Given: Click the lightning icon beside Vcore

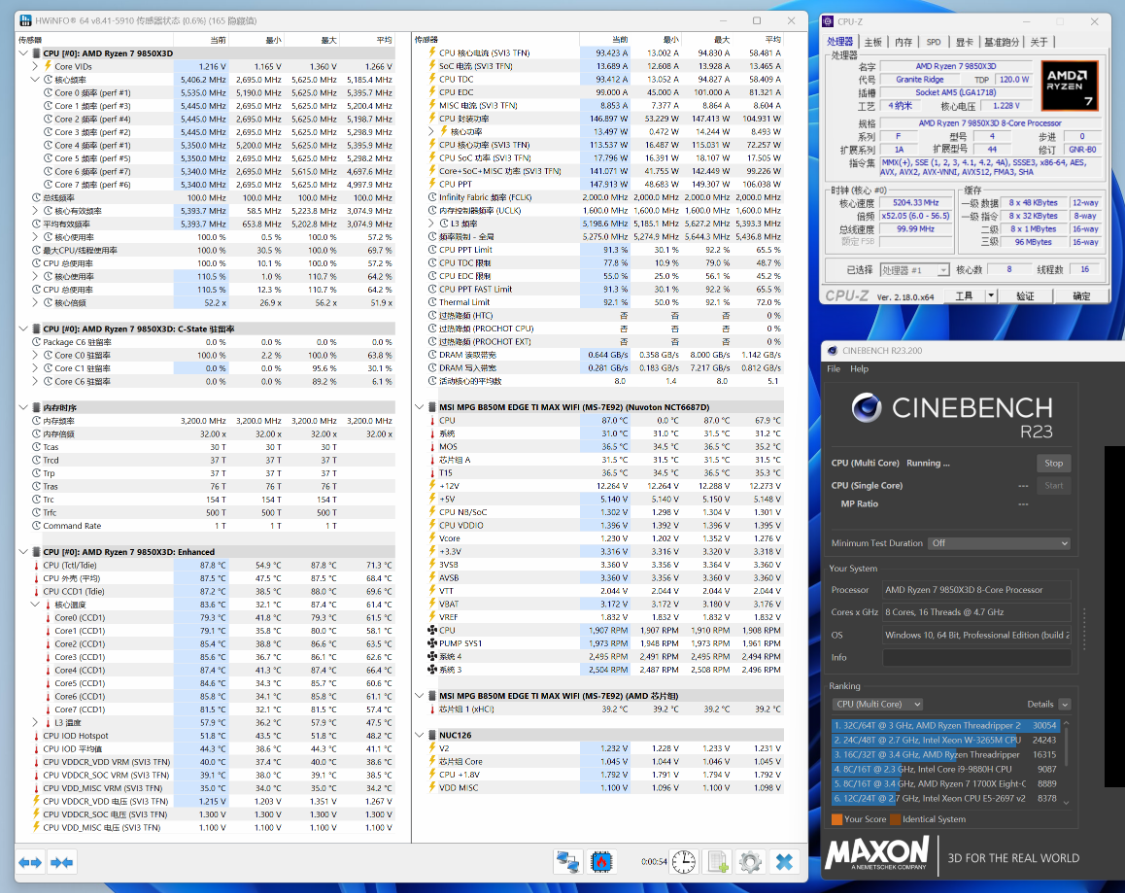Looking at the screenshot, I should click(x=432, y=538).
